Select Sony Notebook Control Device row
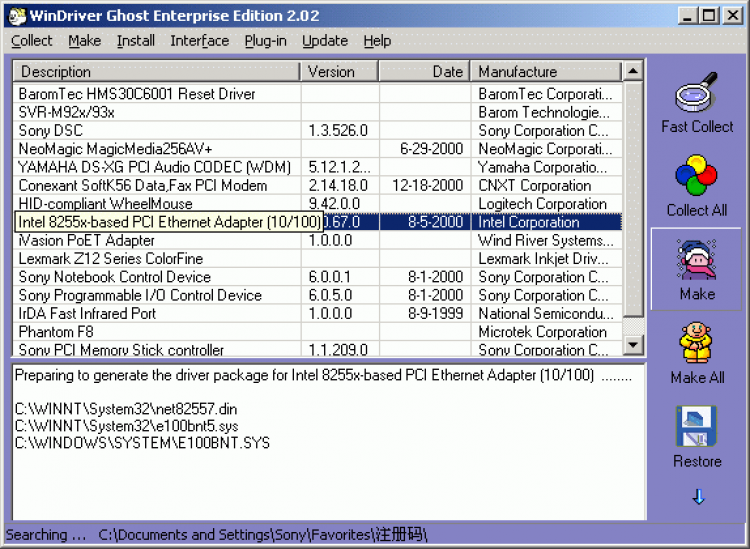The height and width of the screenshot is (549, 750). coord(318,277)
